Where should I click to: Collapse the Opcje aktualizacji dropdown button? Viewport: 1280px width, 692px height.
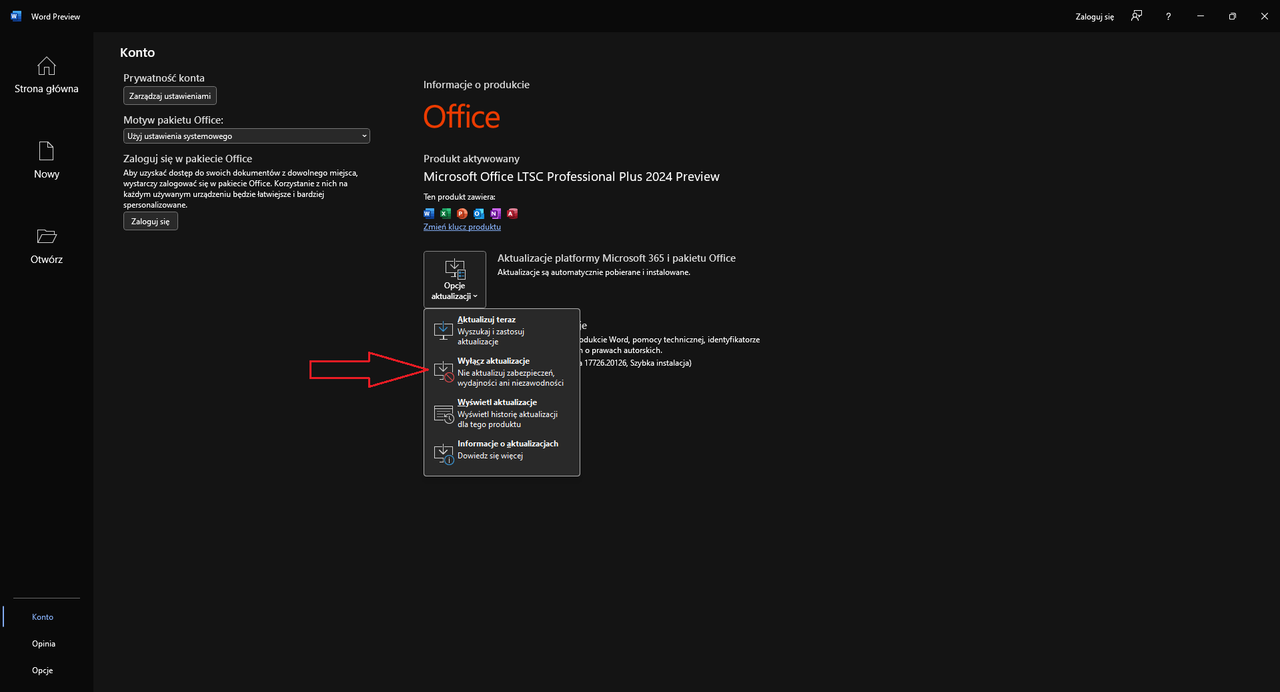455,279
